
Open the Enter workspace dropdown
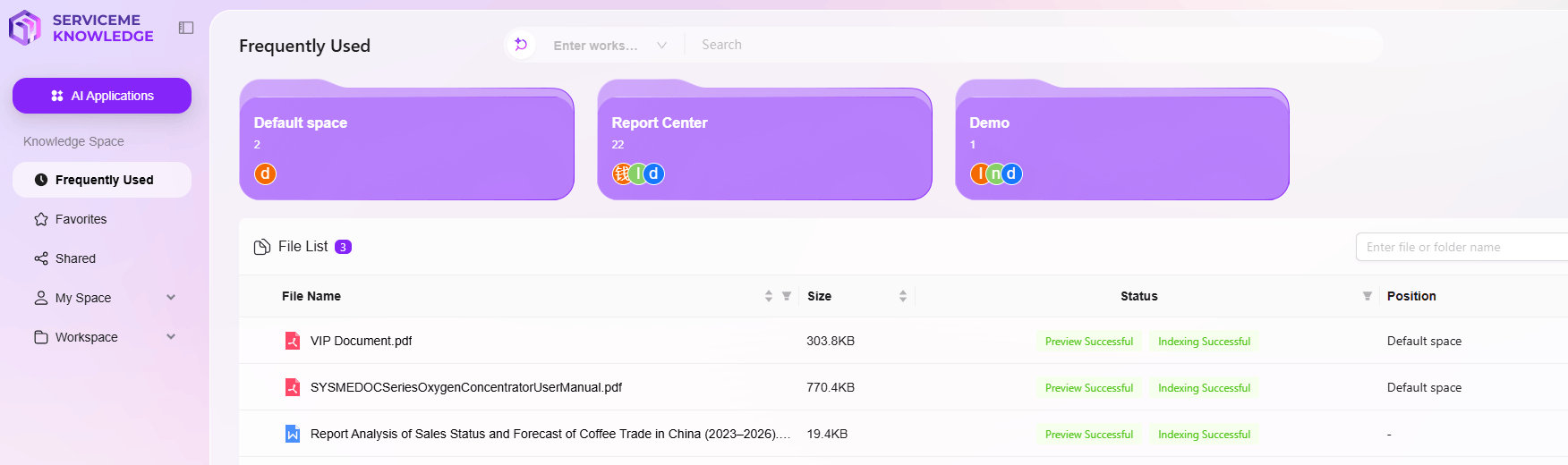pos(609,45)
